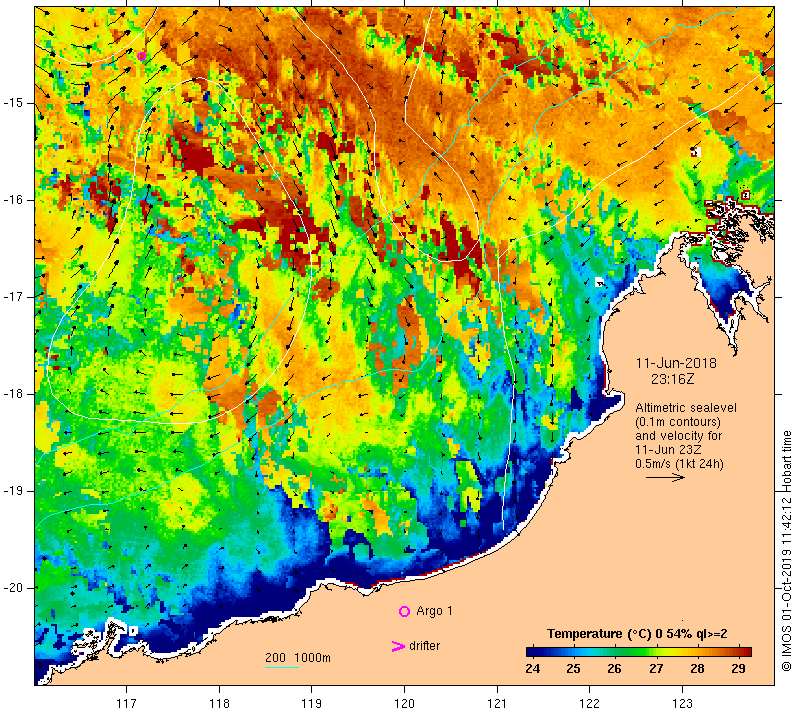Click the 27 label on temperature scale
The image size is (800, 710).
[656, 668]
